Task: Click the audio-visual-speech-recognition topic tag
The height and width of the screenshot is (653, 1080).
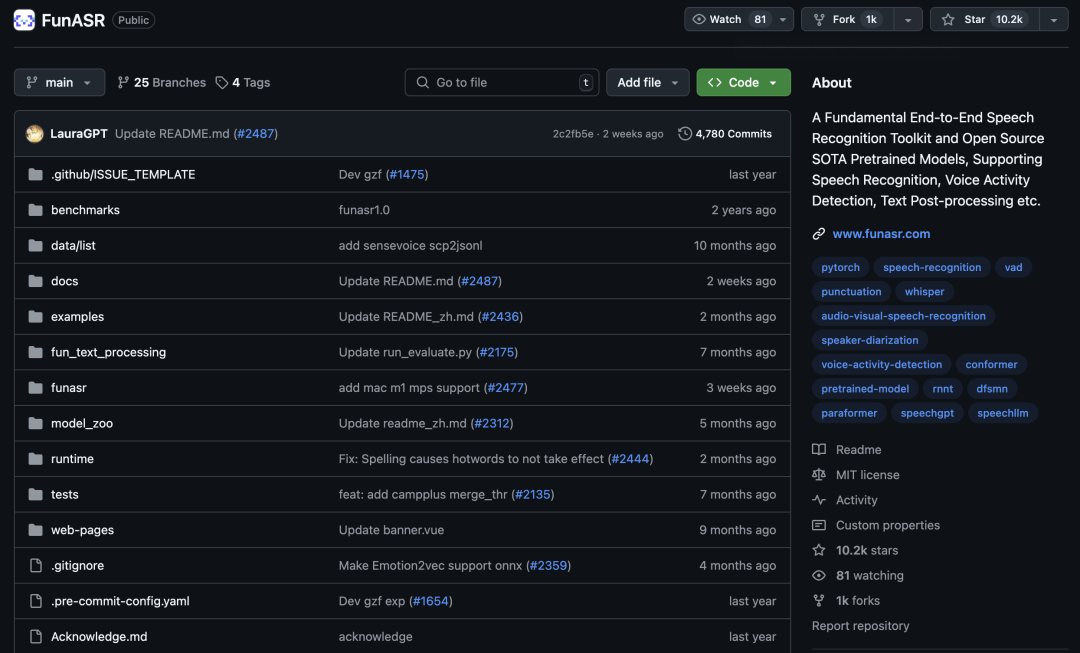Action: pyautogui.click(x=903, y=316)
